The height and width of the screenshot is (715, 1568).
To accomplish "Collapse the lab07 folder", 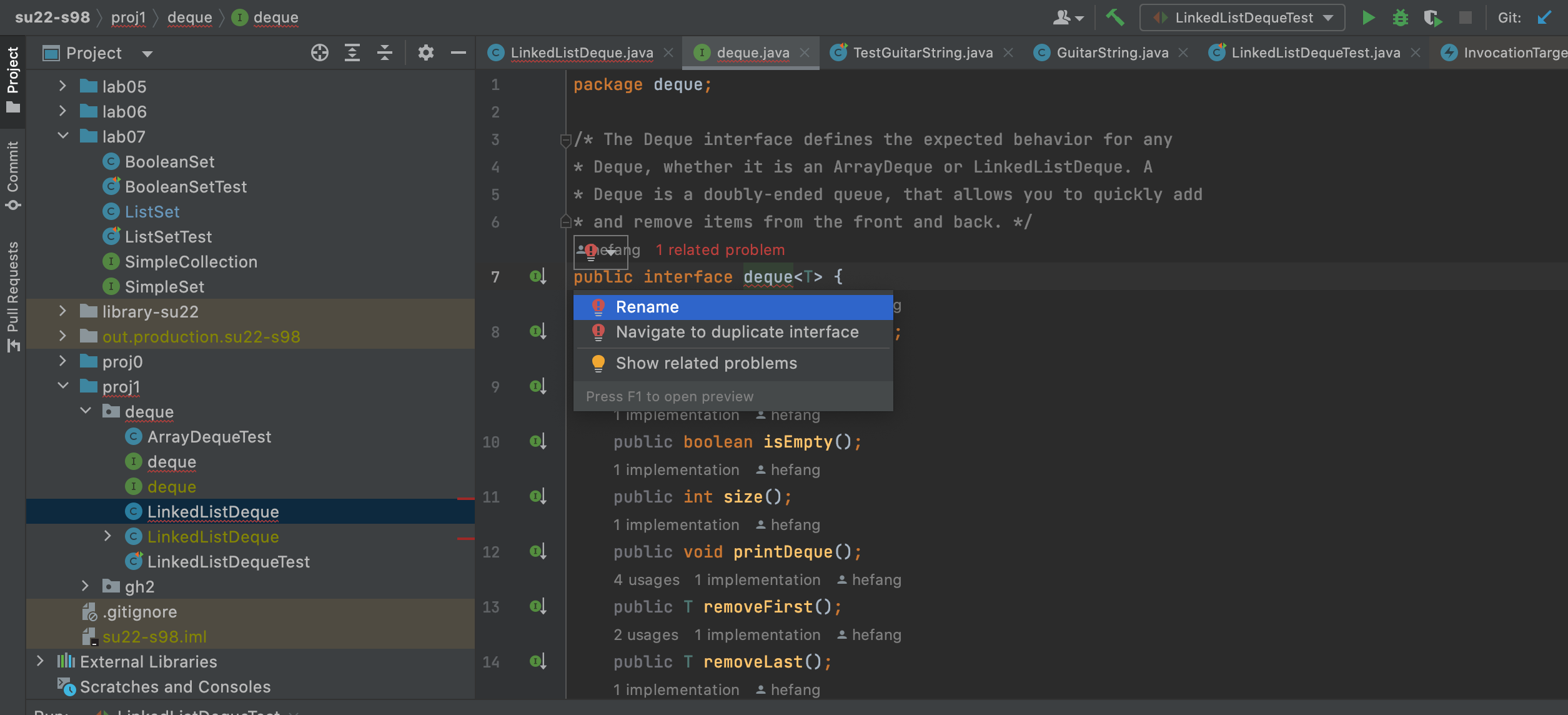I will coord(63,136).
